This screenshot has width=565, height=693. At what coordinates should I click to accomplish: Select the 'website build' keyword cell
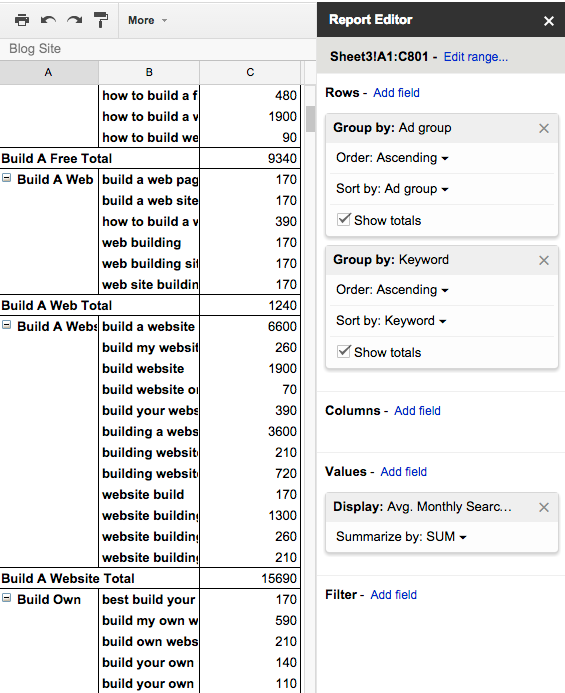(149, 495)
